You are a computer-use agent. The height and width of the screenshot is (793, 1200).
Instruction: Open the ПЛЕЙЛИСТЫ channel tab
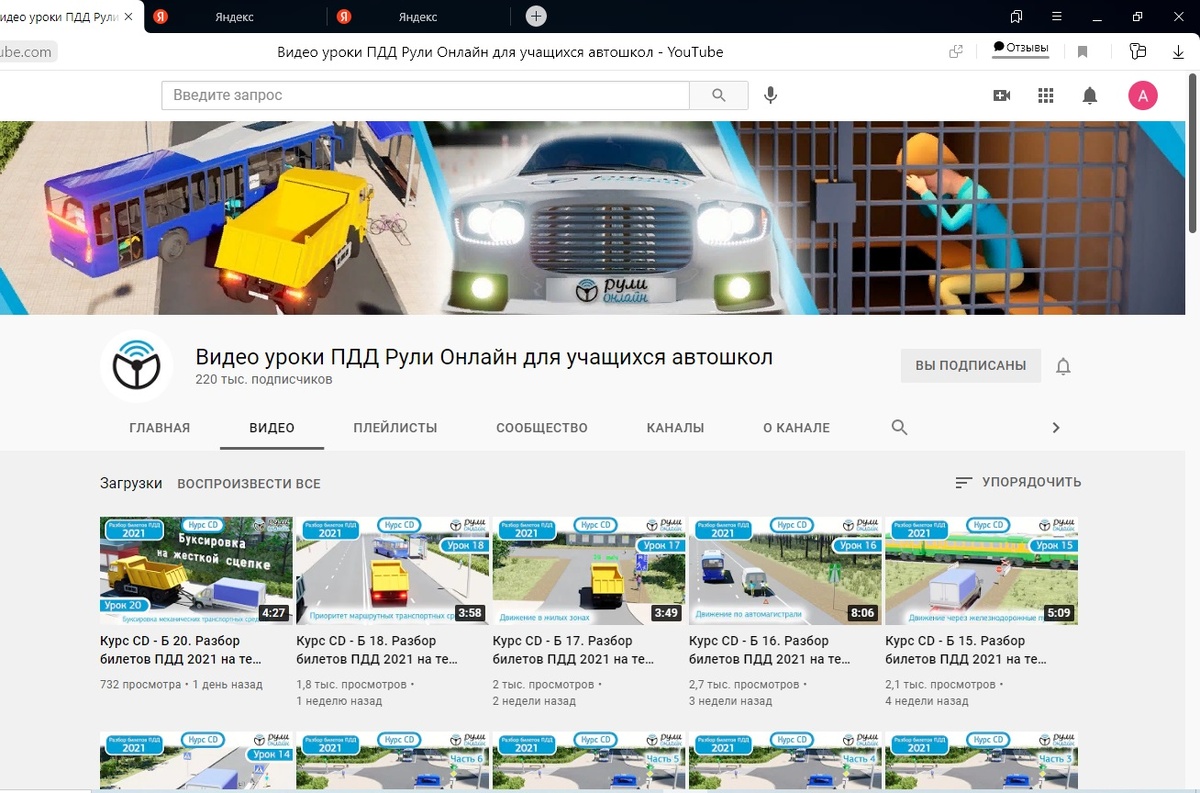coord(395,427)
